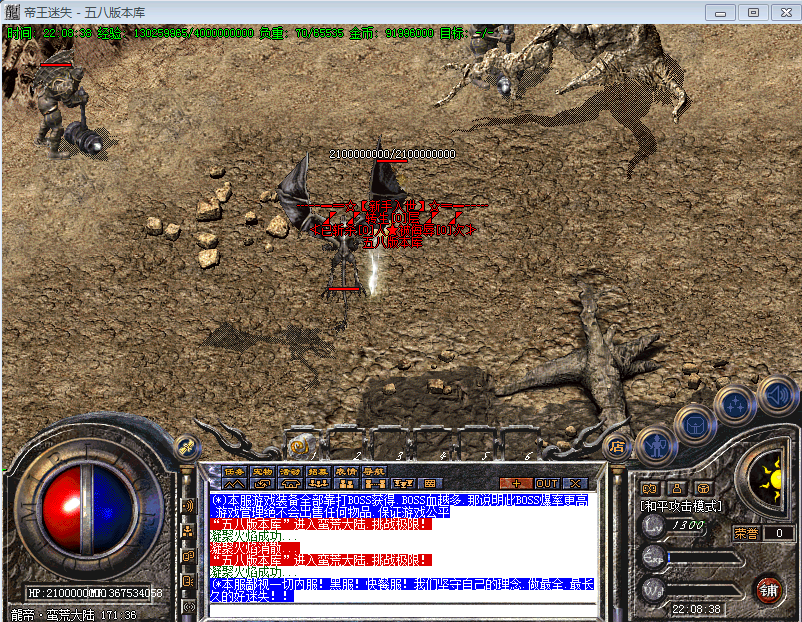Screen dimensions: 802x622
Task: Click the green chat line 凝聚火焰成功 above red 凝聚火焰消散
Action: (254, 537)
